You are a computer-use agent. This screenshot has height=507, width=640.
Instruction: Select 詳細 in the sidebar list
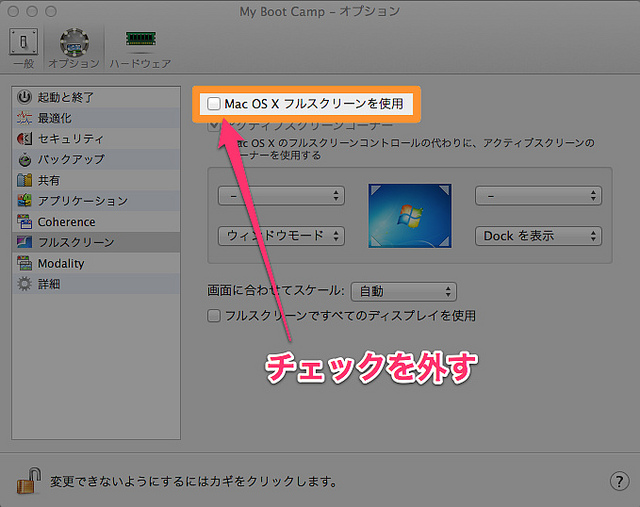point(96,284)
